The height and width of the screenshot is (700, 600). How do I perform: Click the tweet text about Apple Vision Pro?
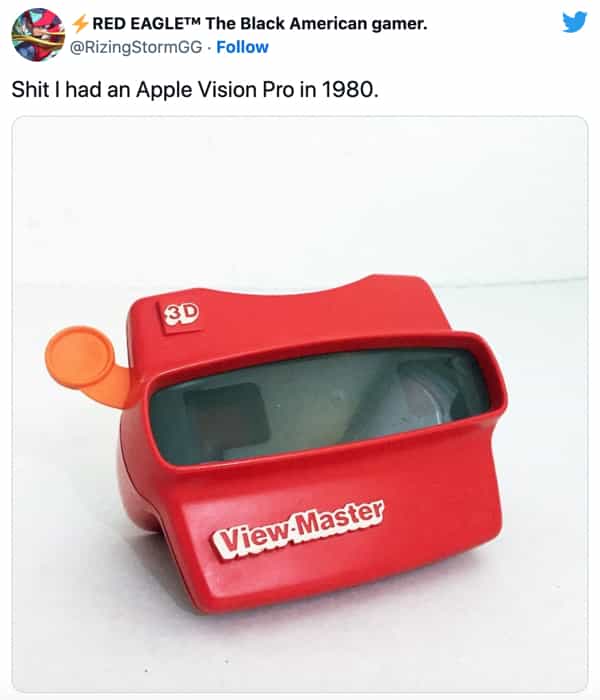[195, 90]
